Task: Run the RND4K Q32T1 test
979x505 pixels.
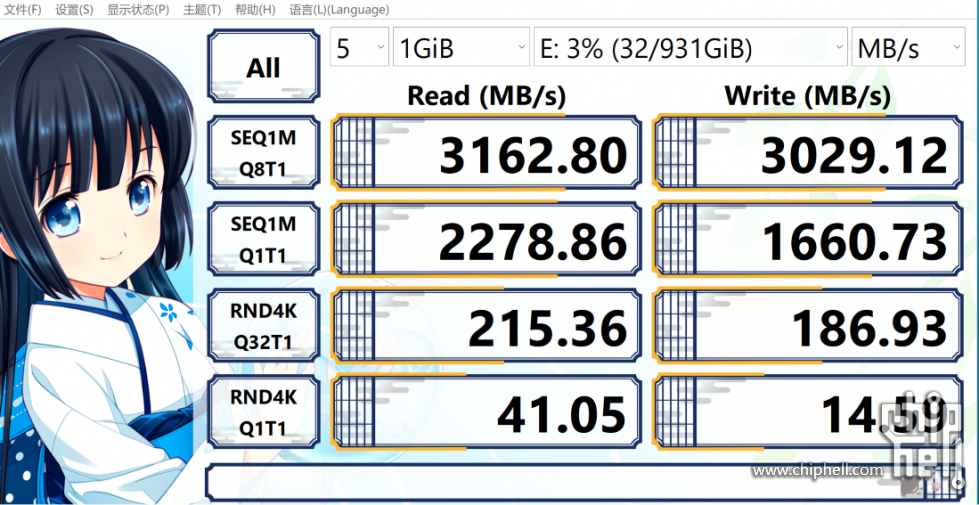Action: 263,325
